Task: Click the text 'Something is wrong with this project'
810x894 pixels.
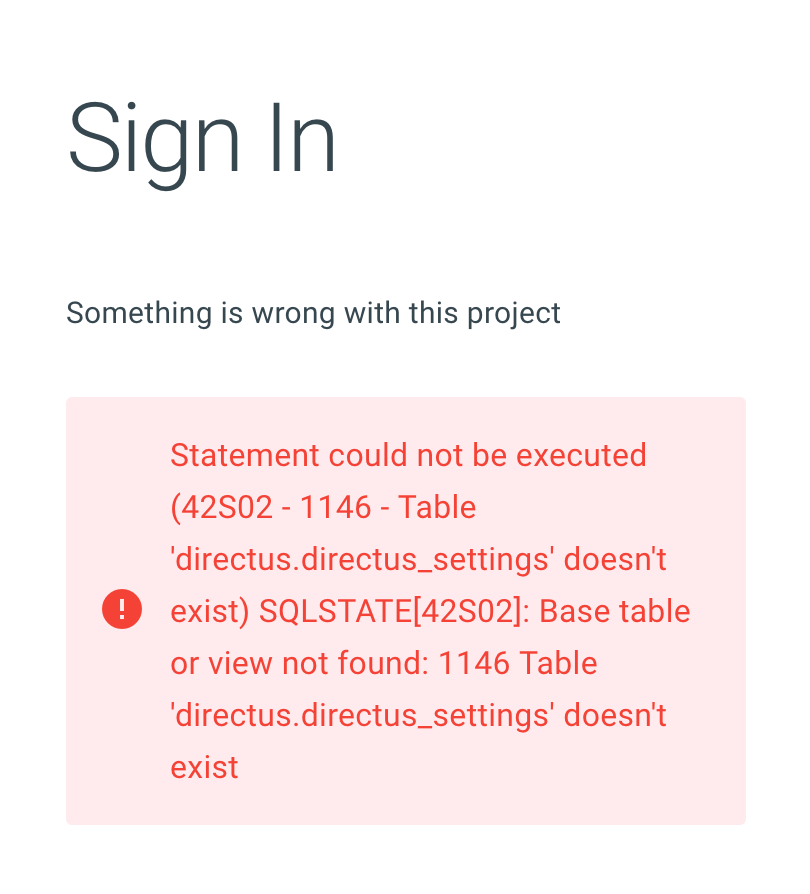Action: (312, 313)
